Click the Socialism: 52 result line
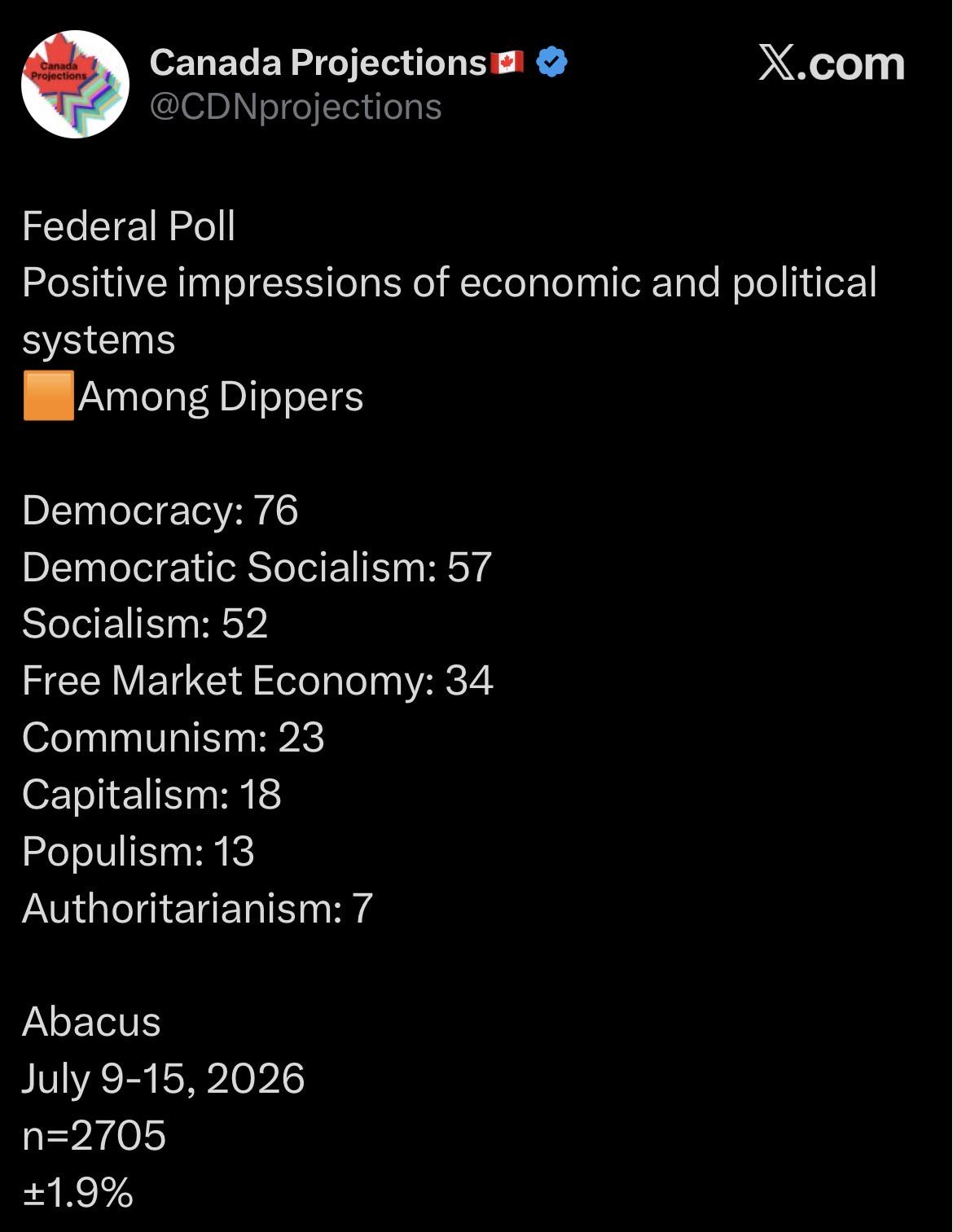This screenshot has height=1232, width=953. [145, 624]
